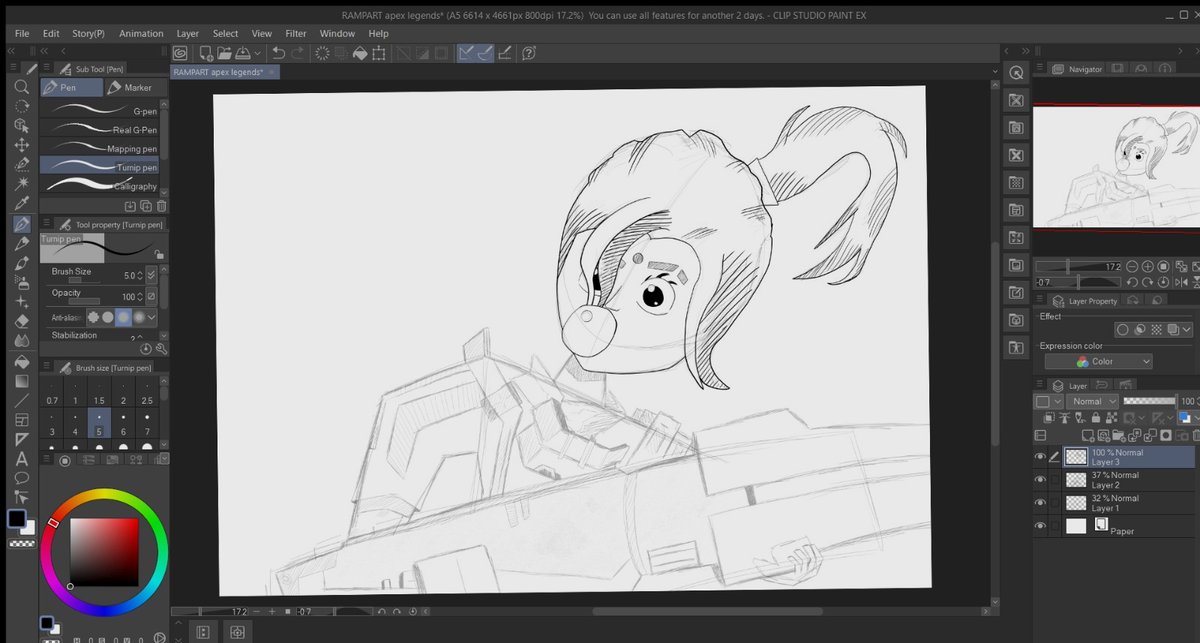
Task: Toggle snap to special ruler button
Action: point(486,53)
